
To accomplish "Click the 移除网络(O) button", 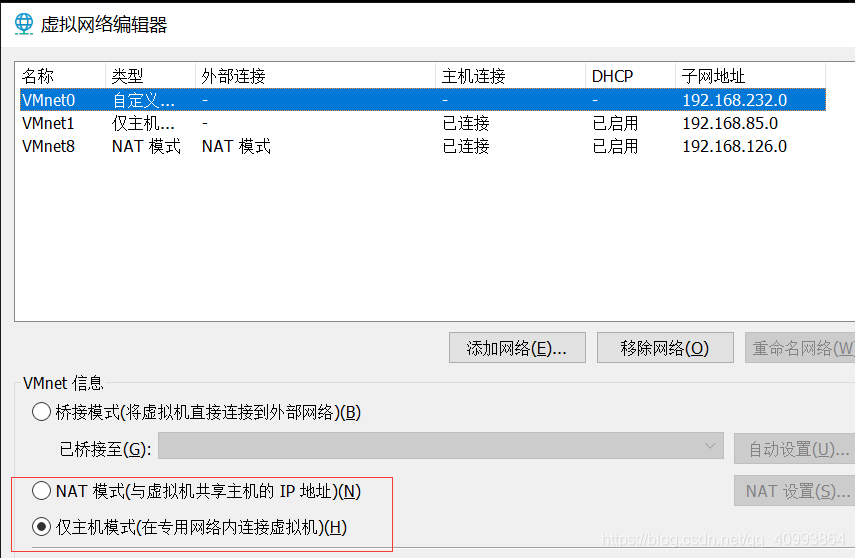I will pos(665,347).
